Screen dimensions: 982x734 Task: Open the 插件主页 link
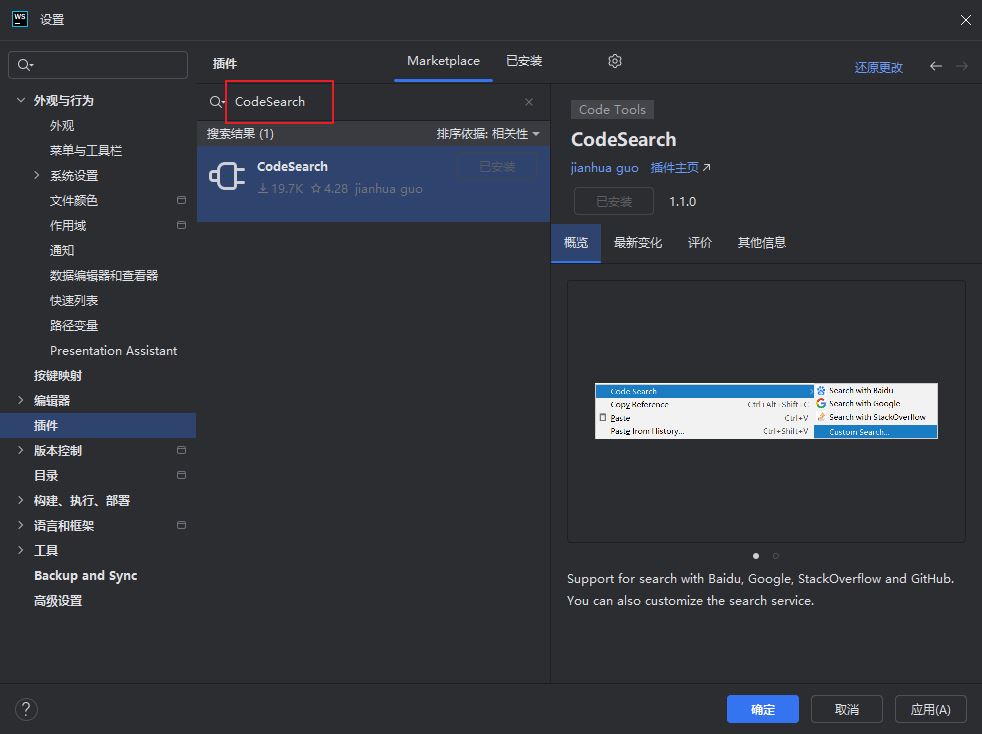pos(674,168)
